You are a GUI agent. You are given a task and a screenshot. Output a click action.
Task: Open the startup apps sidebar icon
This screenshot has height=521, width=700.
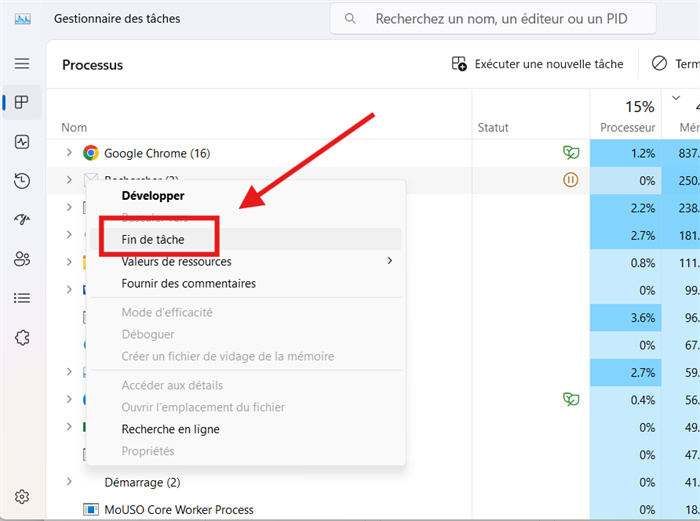[x=22, y=220]
